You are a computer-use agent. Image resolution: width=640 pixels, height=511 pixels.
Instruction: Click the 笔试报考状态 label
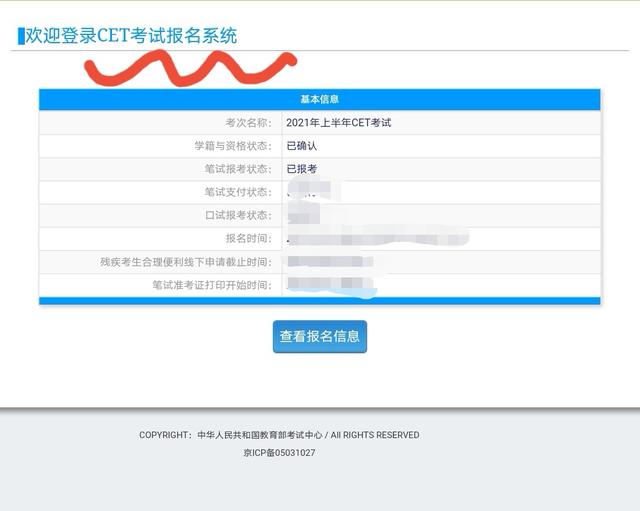point(237,169)
